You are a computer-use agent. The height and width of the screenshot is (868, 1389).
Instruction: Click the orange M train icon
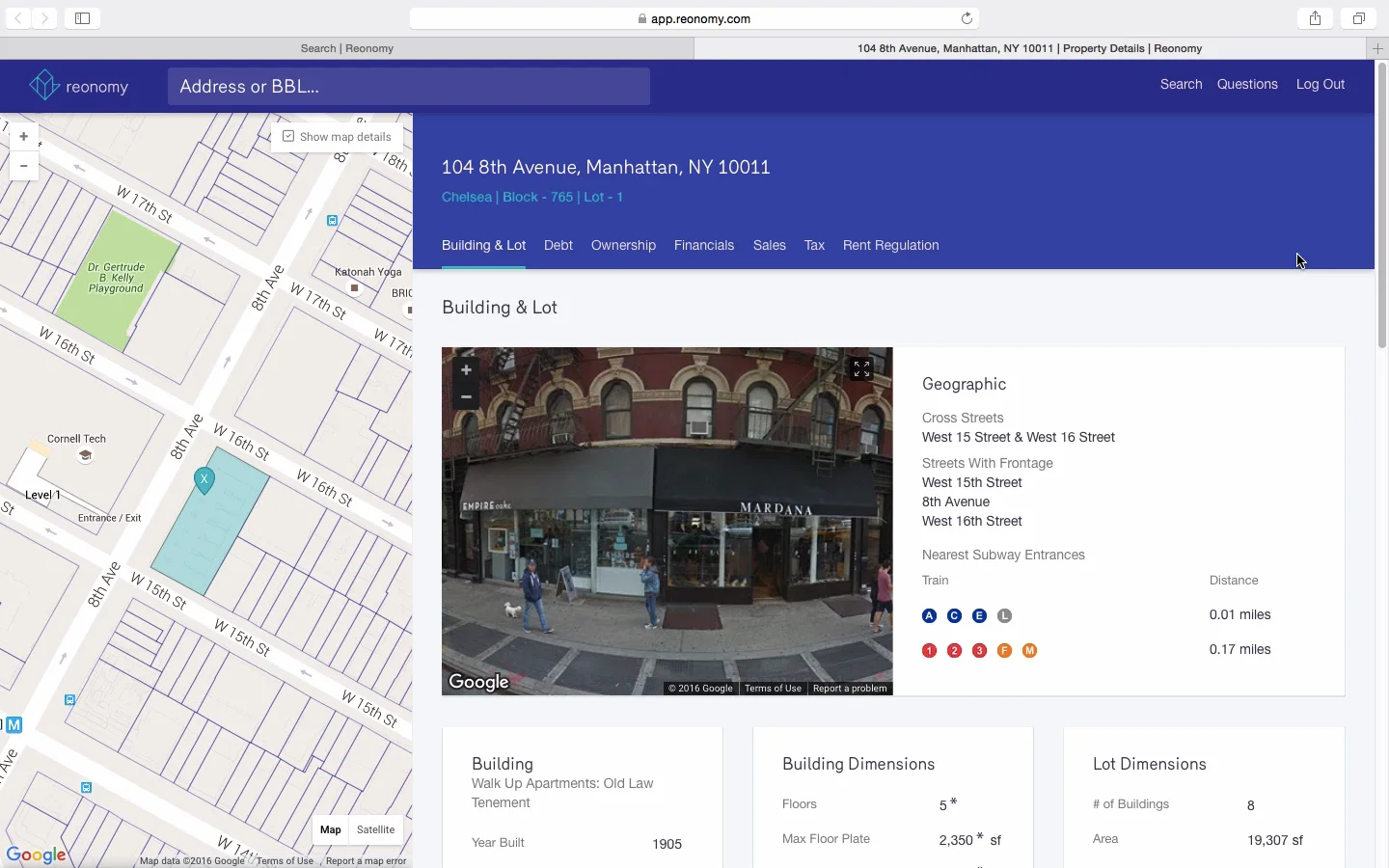[x=1029, y=651]
